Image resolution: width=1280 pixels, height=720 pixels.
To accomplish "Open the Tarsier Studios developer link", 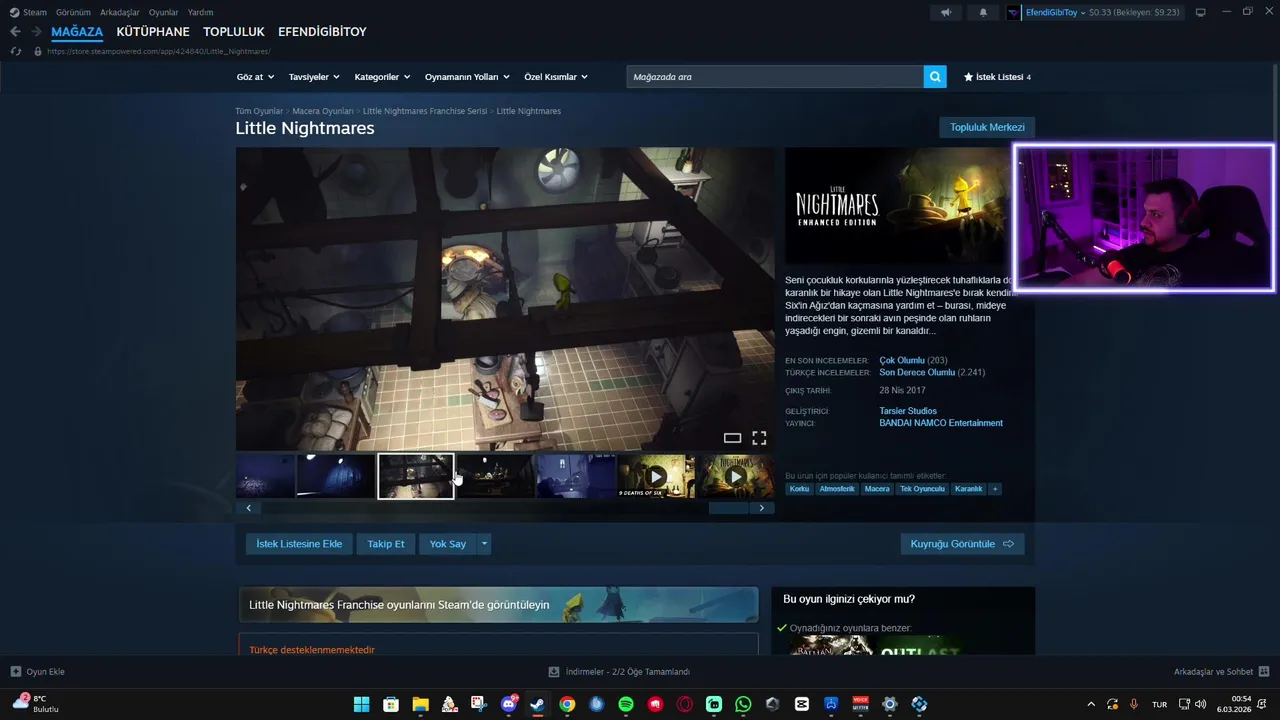I will tap(908, 411).
